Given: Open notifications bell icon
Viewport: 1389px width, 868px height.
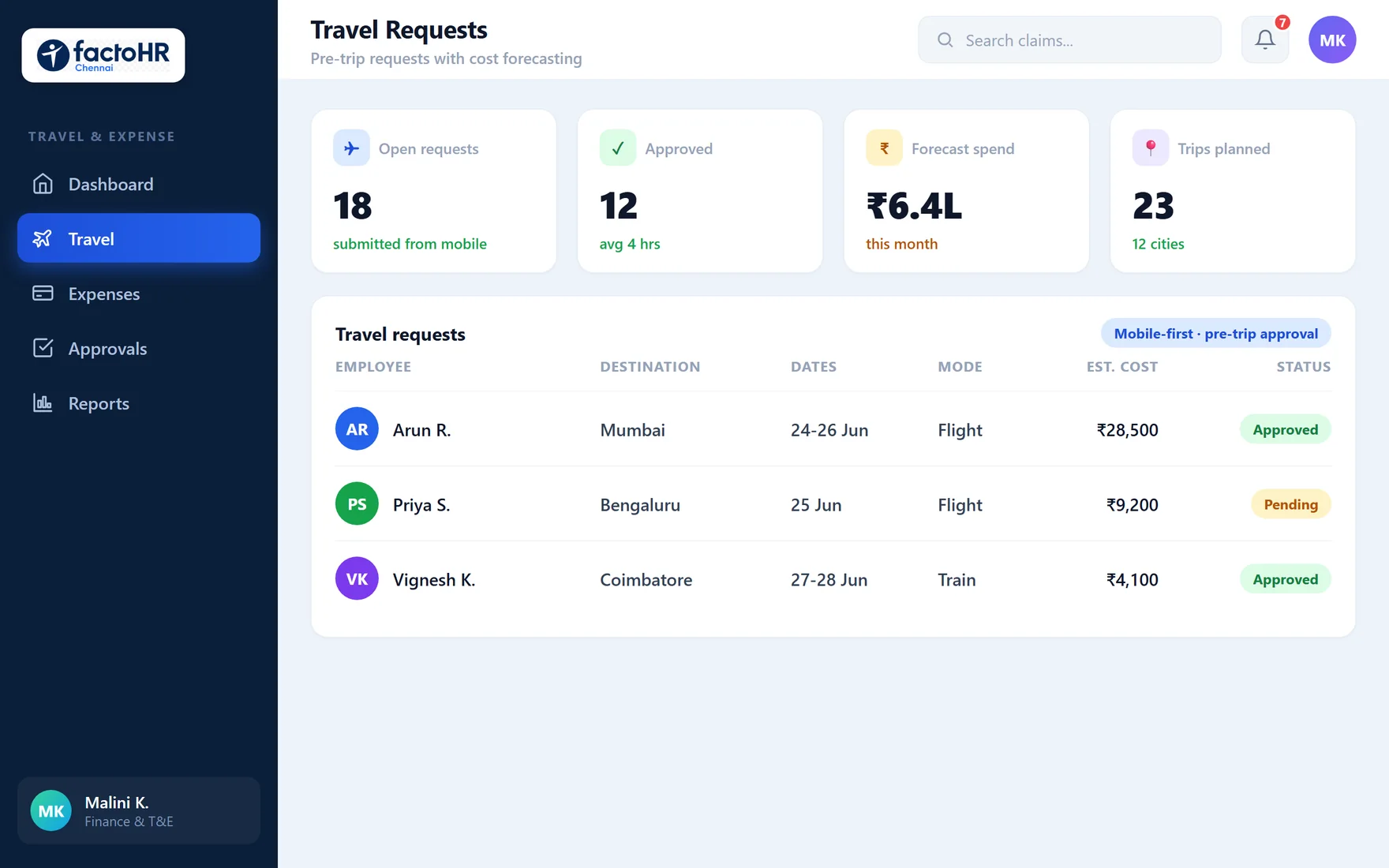Looking at the screenshot, I should pos(1265,39).
